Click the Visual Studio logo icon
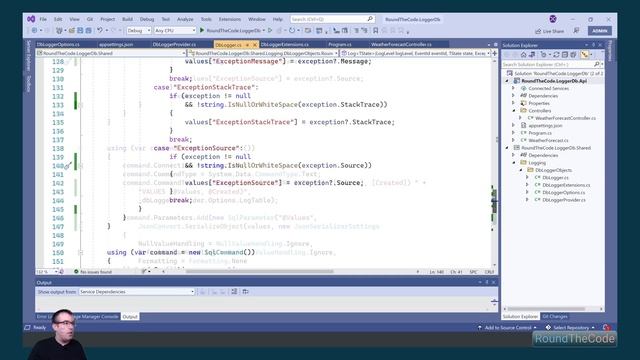 (31, 19)
